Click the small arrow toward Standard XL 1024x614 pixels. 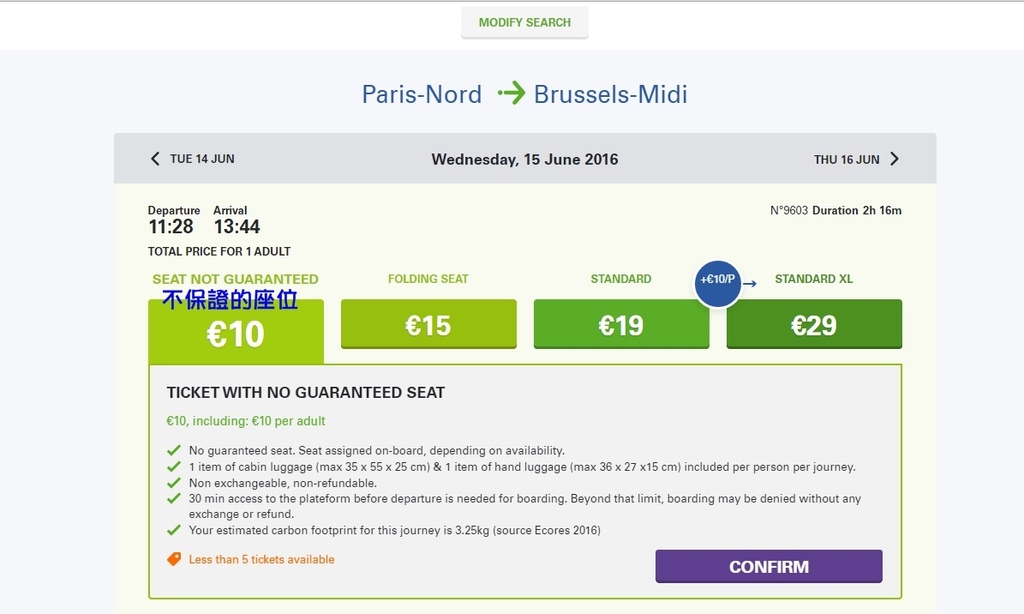[x=750, y=283]
